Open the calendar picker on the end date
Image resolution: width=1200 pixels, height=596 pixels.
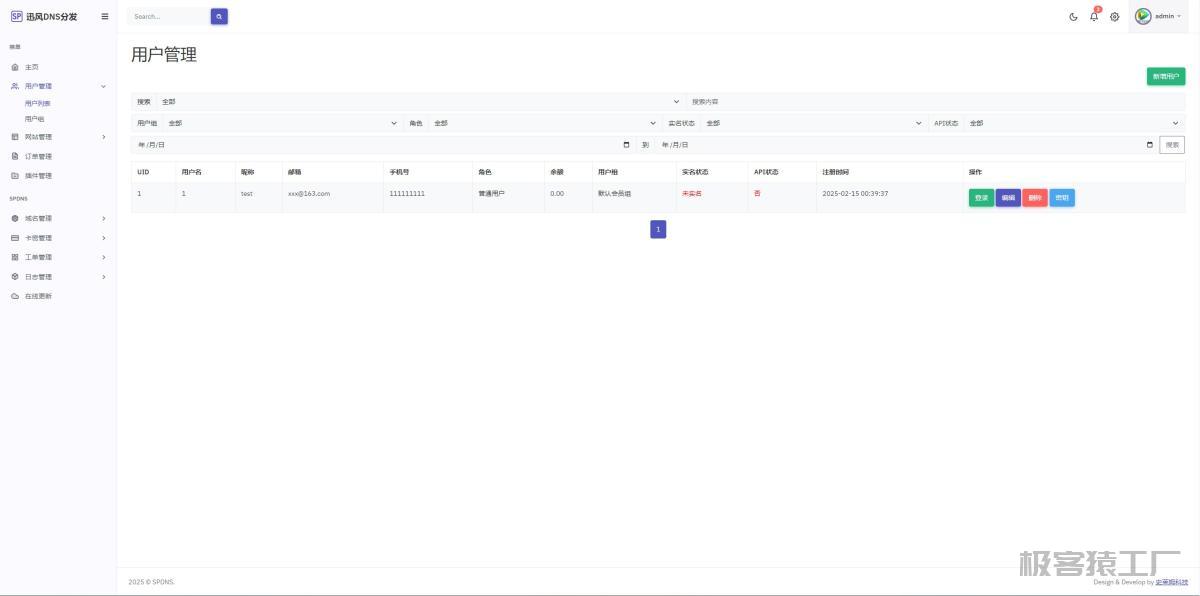click(1149, 145)
